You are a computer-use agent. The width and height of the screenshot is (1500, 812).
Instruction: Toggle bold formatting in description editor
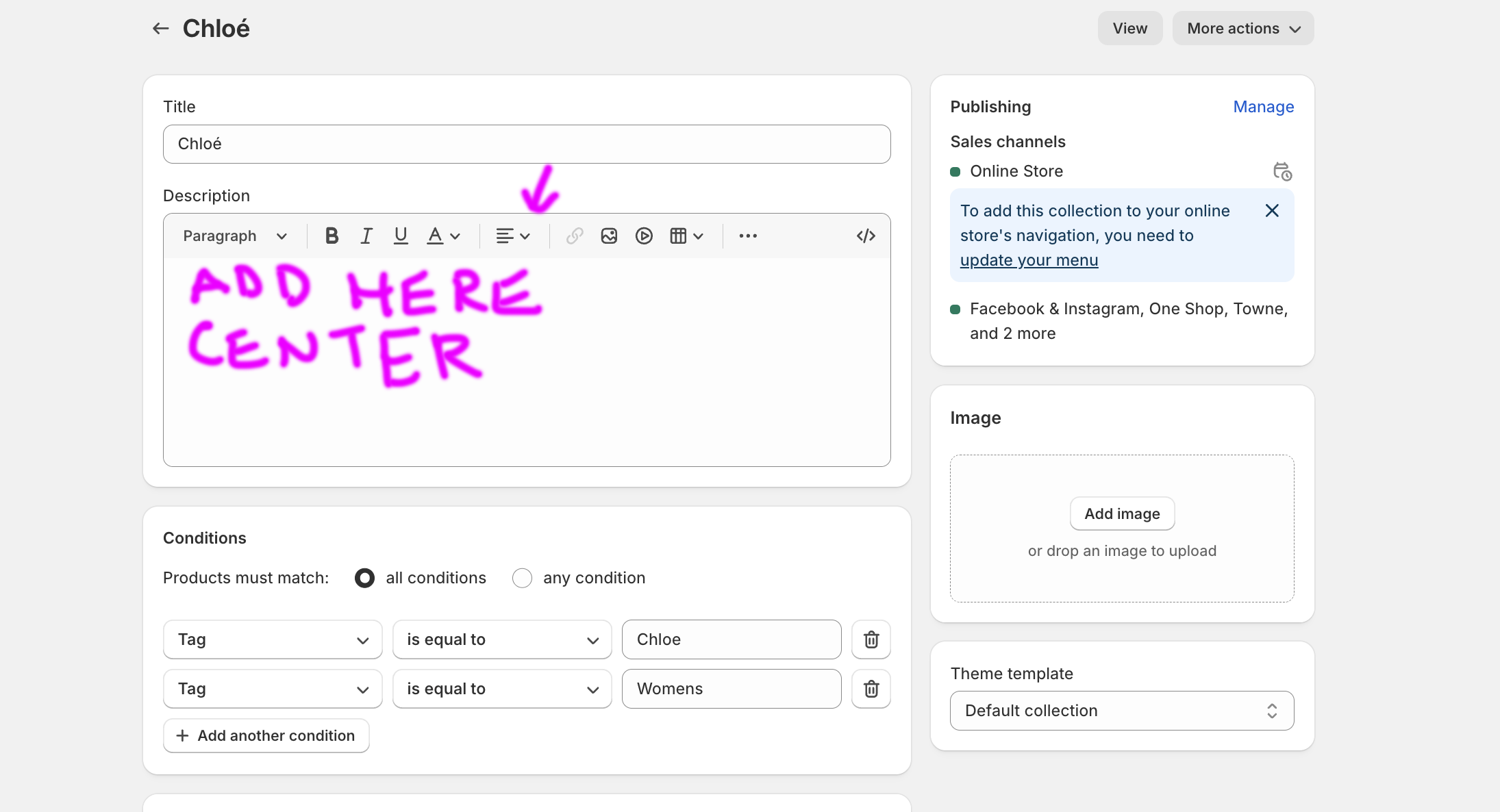332,236
